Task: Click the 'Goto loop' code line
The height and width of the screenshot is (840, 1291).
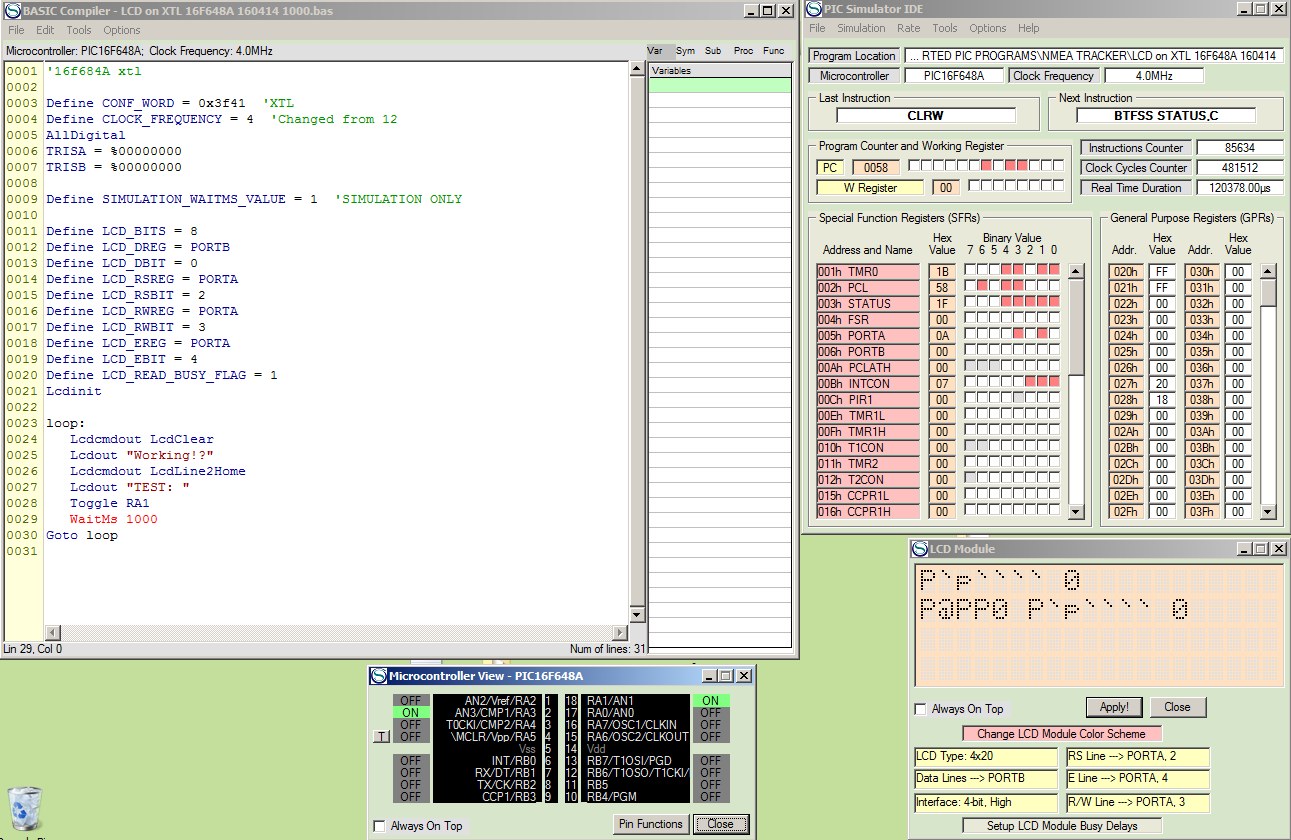Action: tap(81, 535)
